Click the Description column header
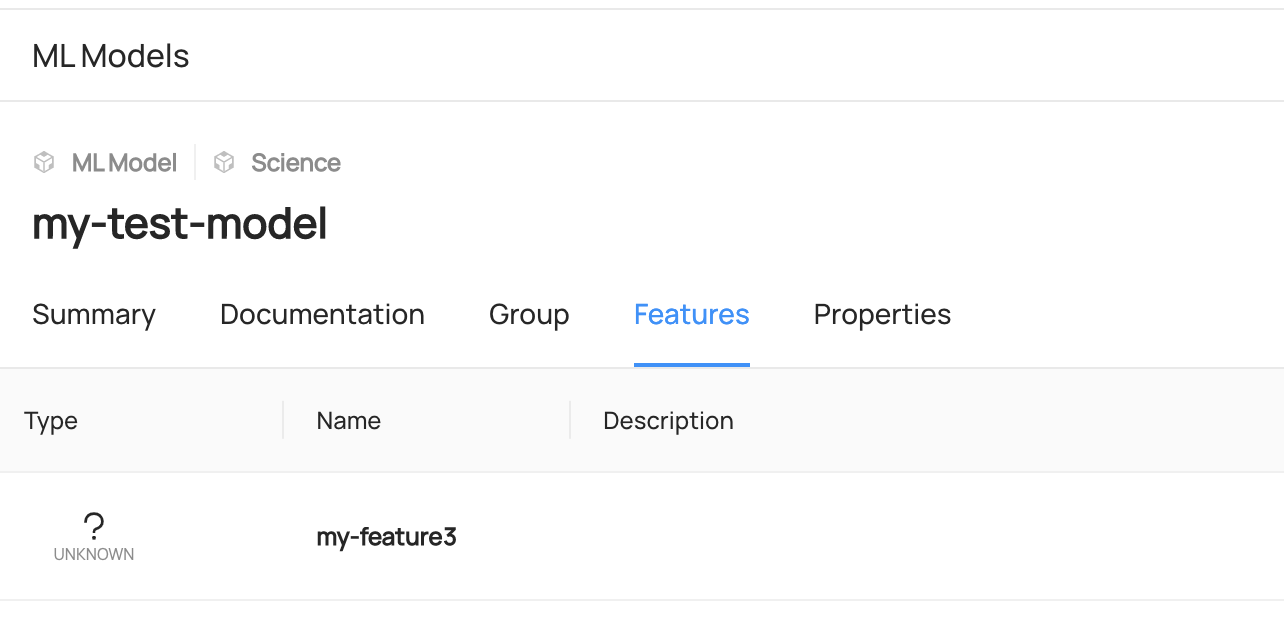This screenshot has width=1284, height=630. (x=668, y=420)
